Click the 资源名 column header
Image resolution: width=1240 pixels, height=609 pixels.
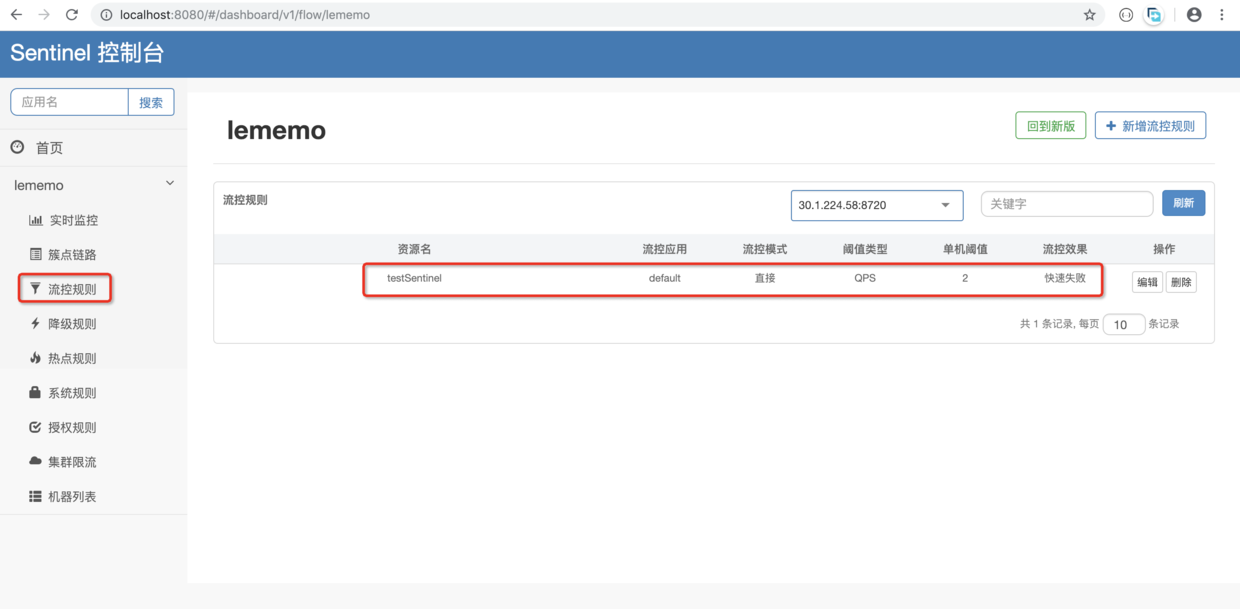coord(414,249)
